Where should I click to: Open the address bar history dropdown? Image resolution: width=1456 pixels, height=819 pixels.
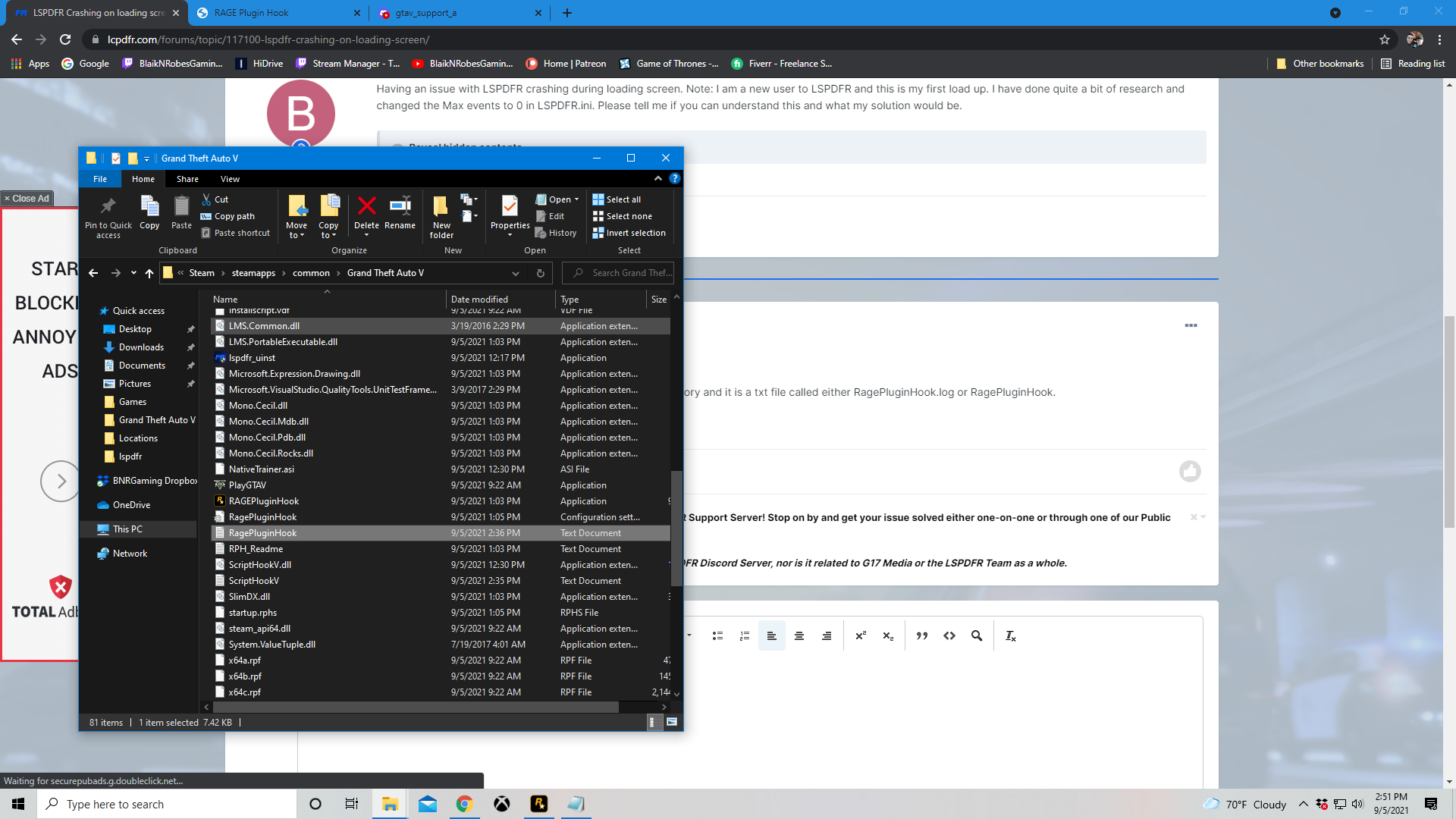click(x=515, y=273)
